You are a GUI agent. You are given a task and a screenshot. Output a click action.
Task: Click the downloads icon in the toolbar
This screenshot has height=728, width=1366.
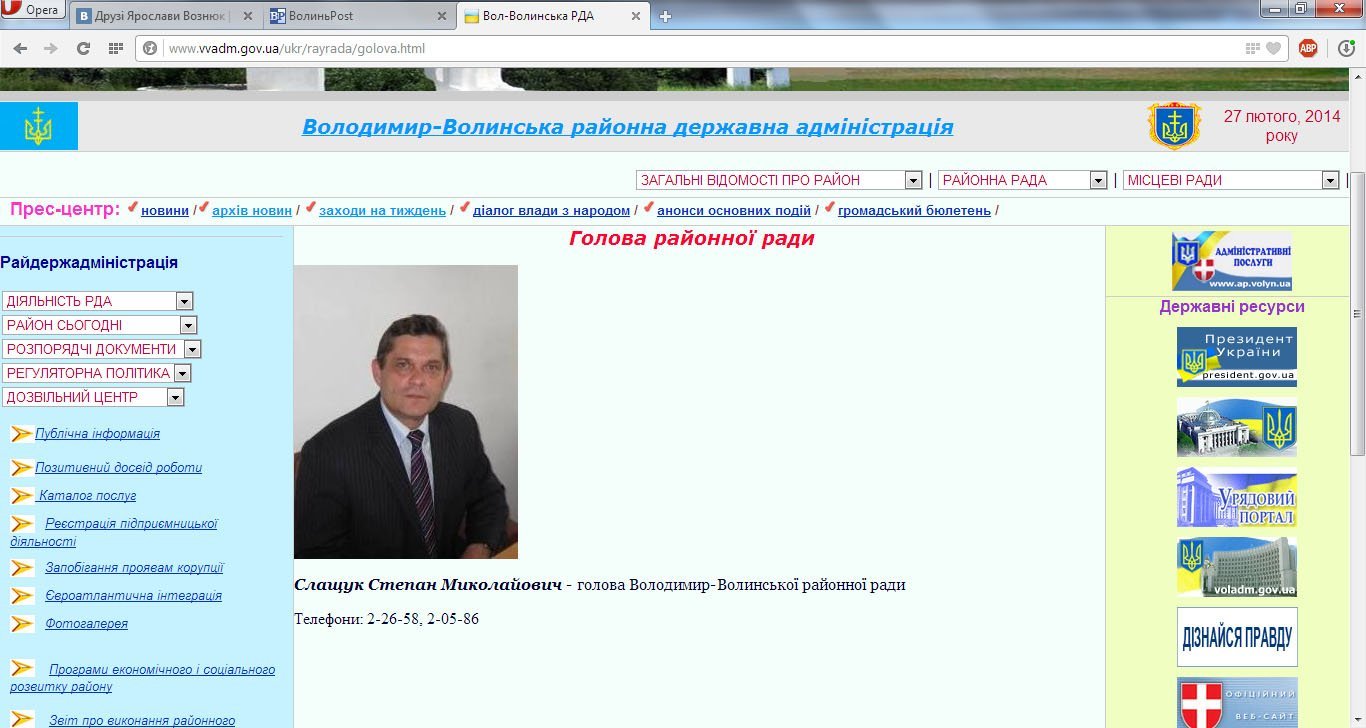(x=1346, y=48)
